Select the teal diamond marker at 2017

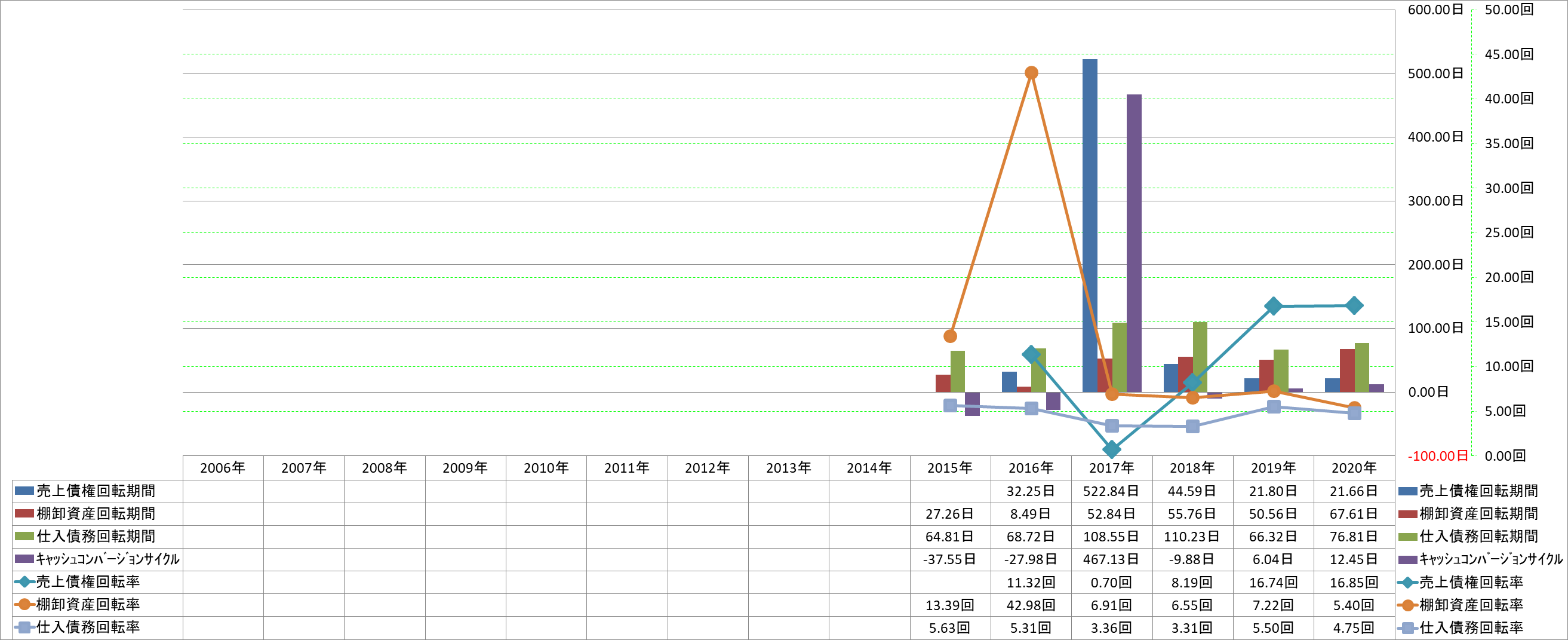pos(1111,449)
